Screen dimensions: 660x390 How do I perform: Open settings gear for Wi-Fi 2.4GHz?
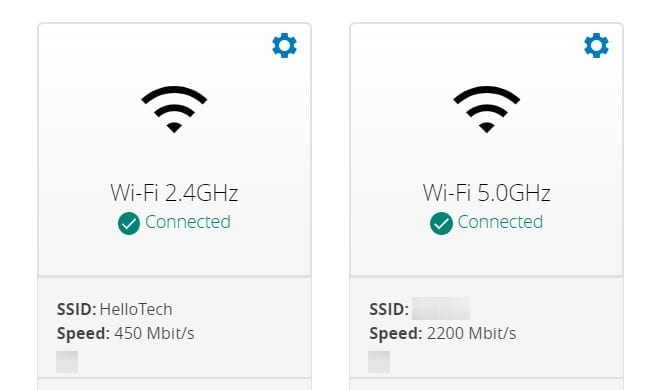click(x=285, y=45)
